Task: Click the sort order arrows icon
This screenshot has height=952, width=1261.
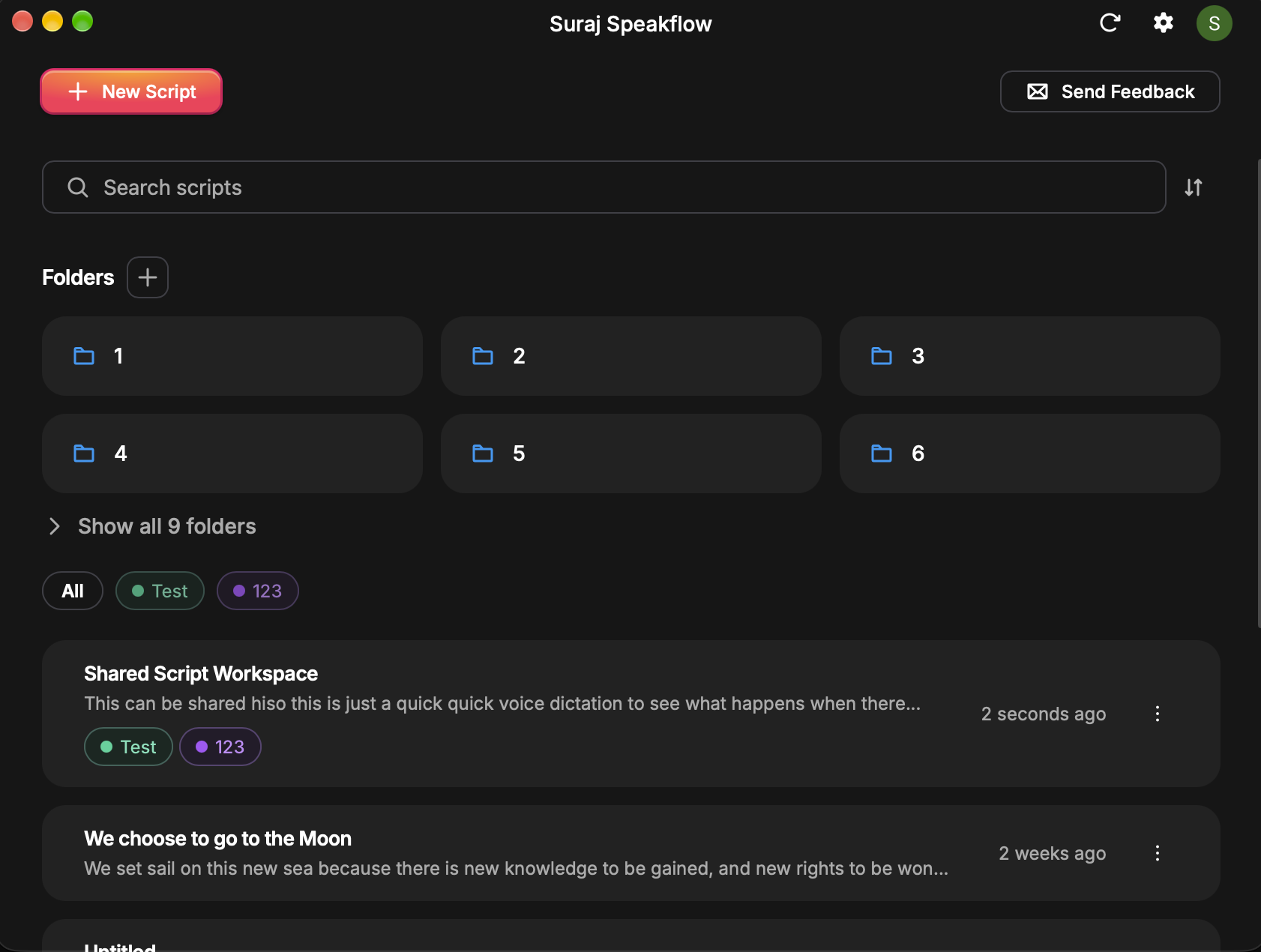Action: tap(1194, 187)
